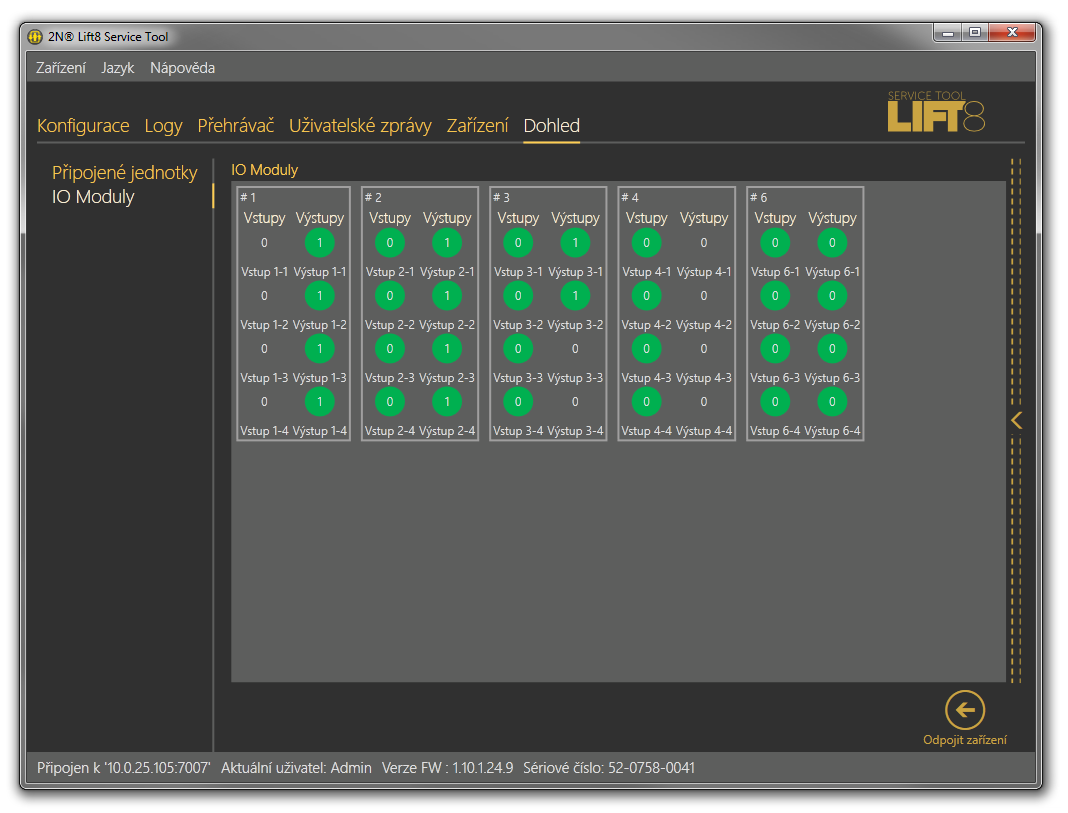Open the Nápověda help menu

click(x=182, y=68)
